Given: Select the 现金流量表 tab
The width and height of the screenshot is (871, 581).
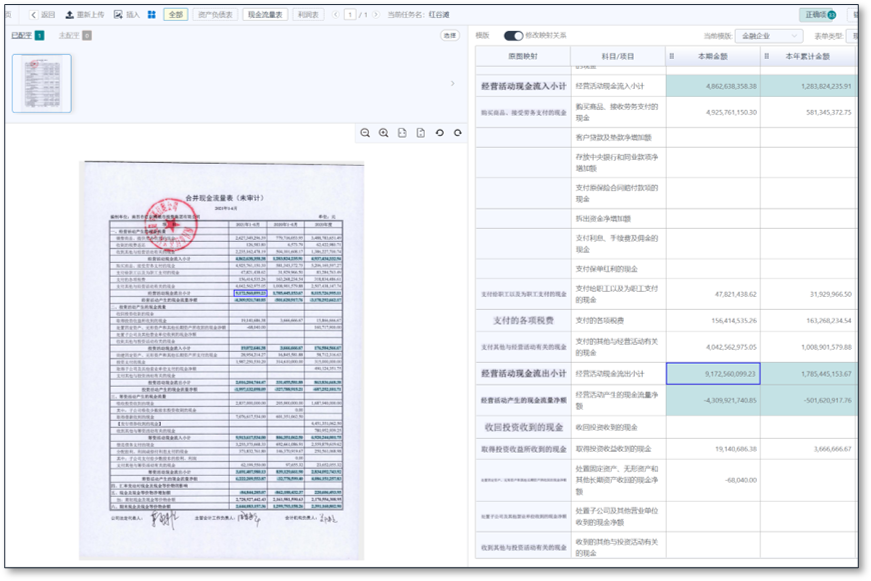Looking at the screenshot, I should point(265,15).
